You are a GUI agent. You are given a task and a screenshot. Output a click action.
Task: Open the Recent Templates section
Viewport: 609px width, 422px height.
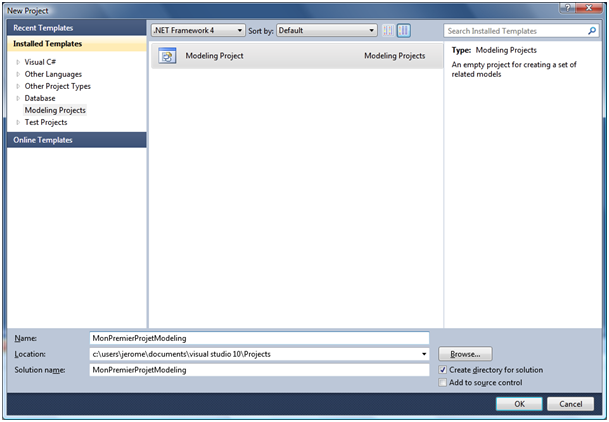[42, 28]
